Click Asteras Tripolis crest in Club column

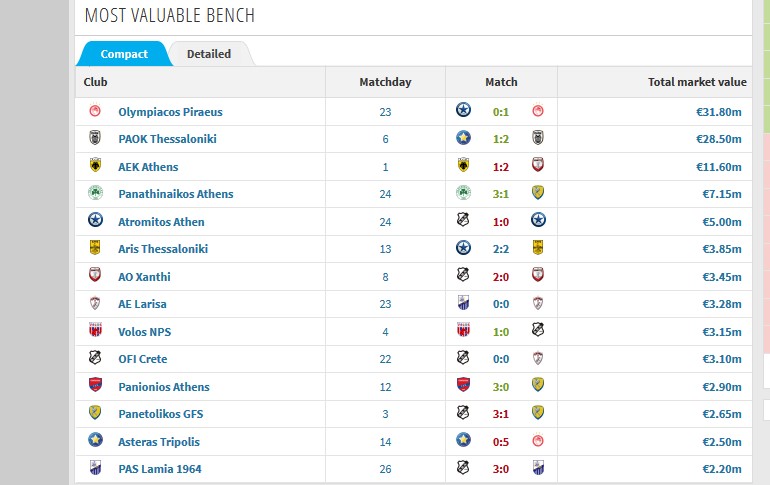coord(95,440)
